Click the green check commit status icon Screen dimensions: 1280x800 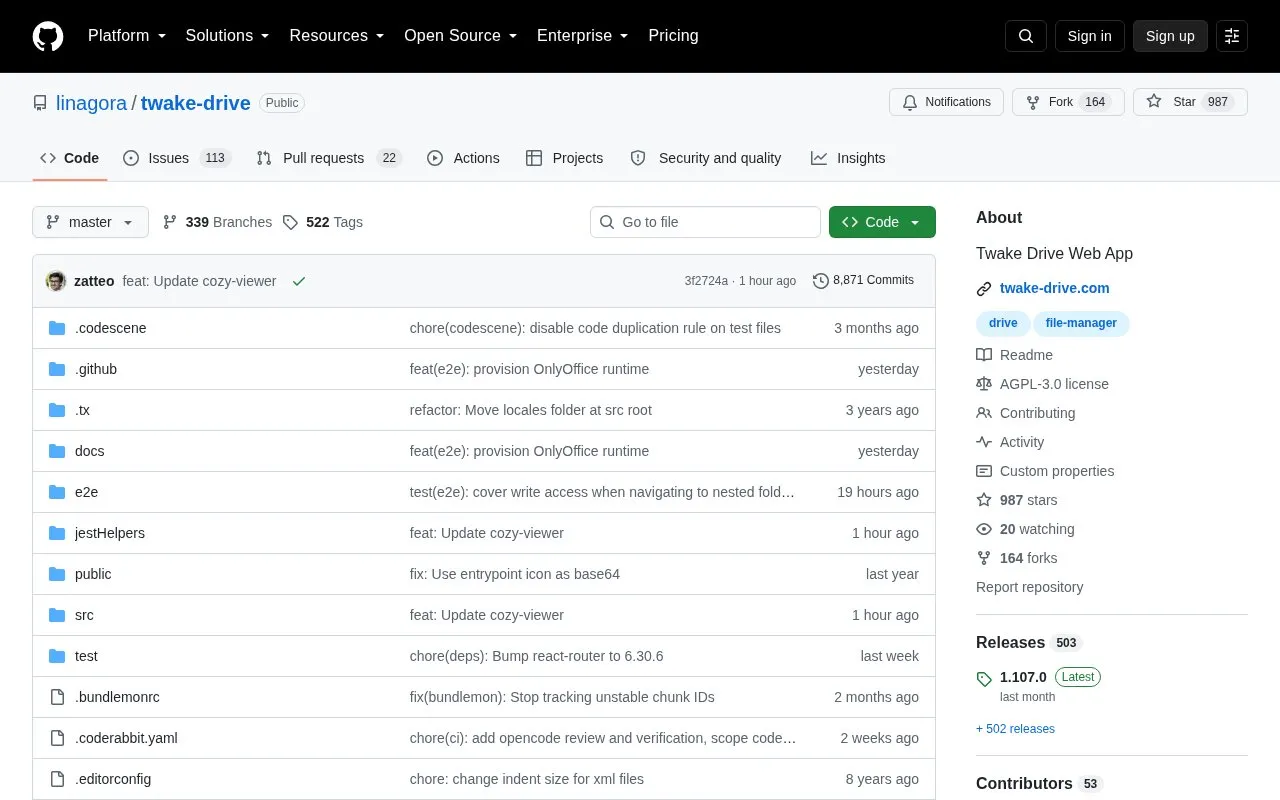click(x=298, y=281)
